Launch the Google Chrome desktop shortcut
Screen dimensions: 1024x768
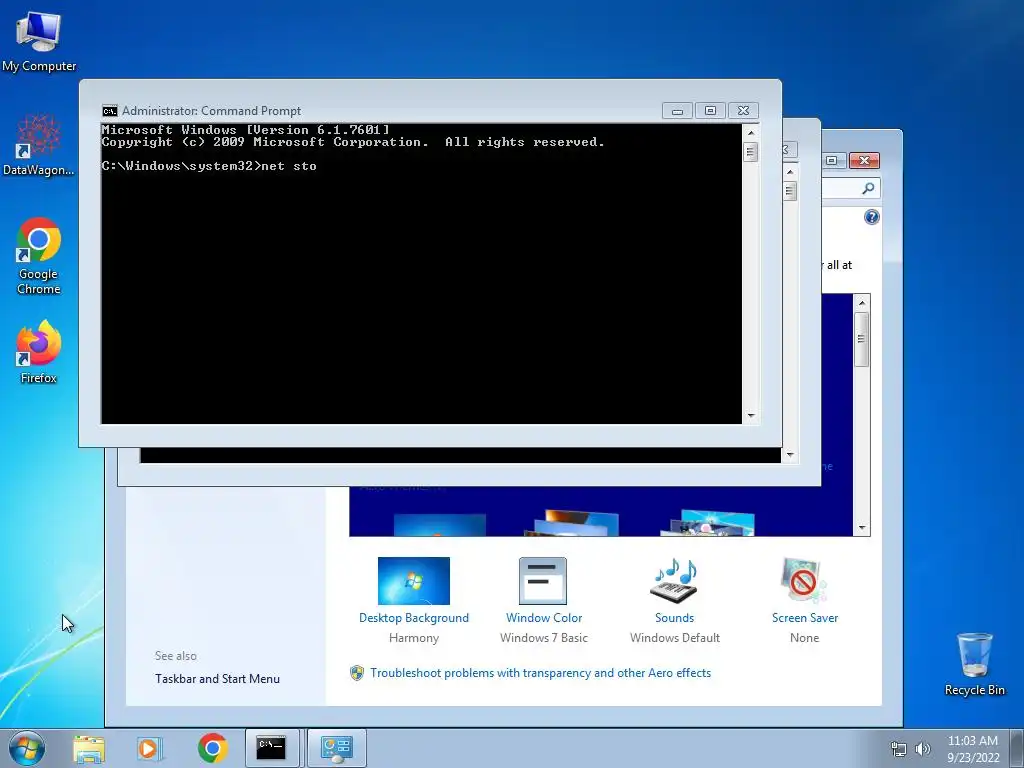39,256
